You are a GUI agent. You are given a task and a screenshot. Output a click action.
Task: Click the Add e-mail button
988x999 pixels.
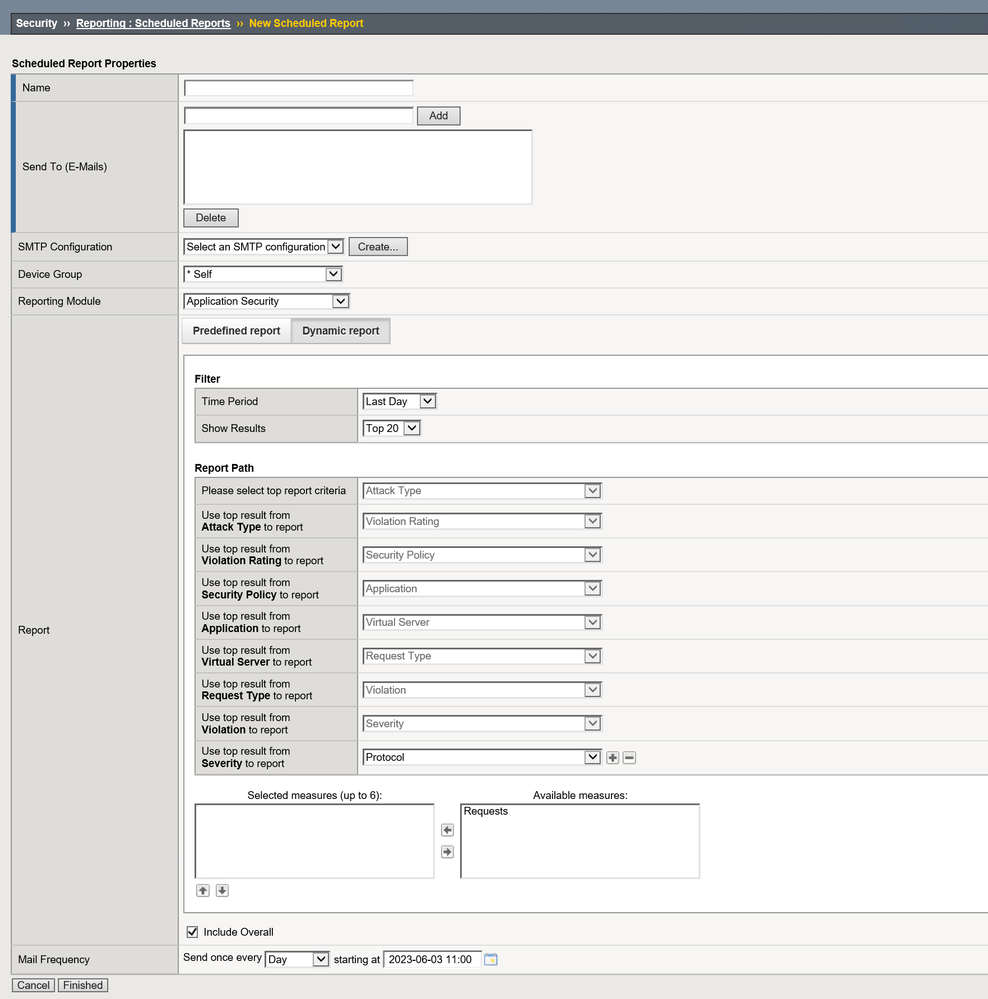pyautogui.click(x=438, y=116)
